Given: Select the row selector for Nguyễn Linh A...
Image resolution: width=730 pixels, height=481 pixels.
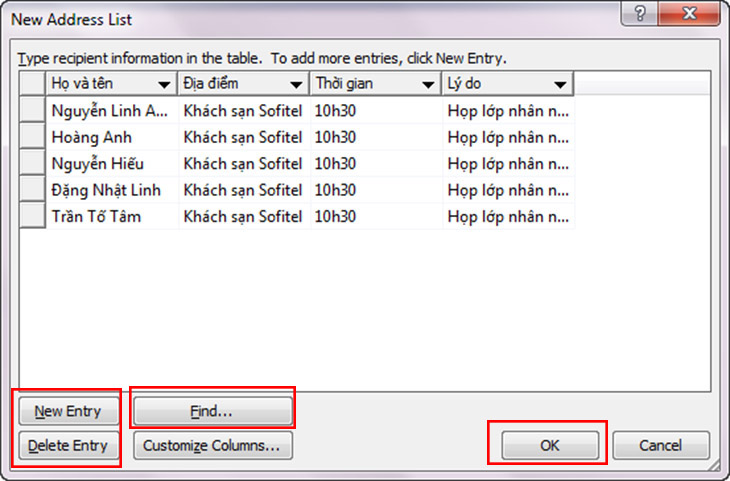Looking at the screenshot, I should [x=32, y=111].
